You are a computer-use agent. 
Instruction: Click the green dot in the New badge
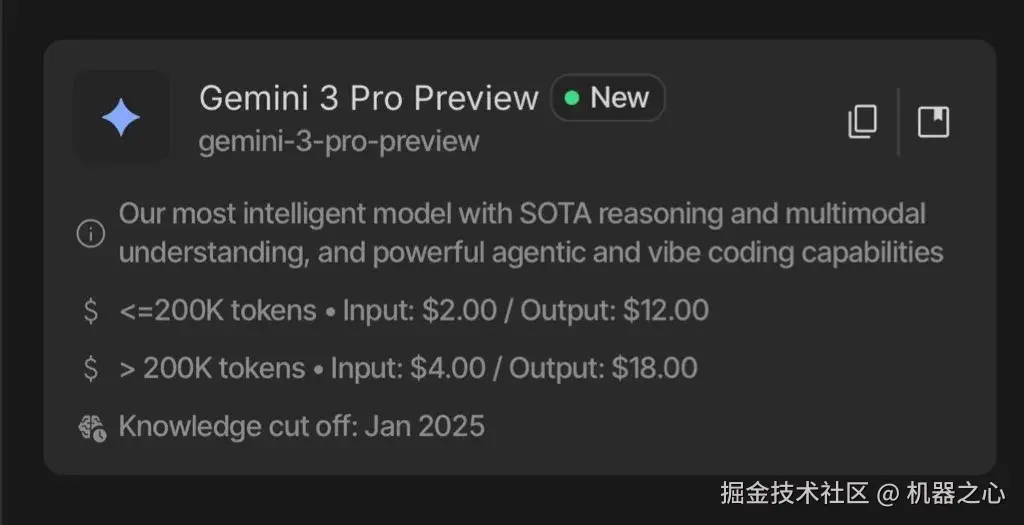[572, 98]
